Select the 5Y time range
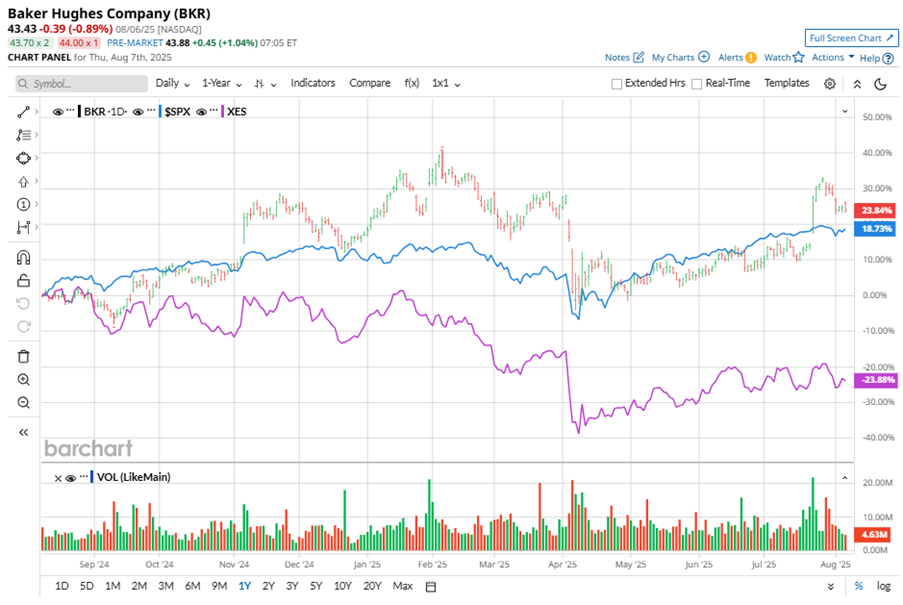 316,586
